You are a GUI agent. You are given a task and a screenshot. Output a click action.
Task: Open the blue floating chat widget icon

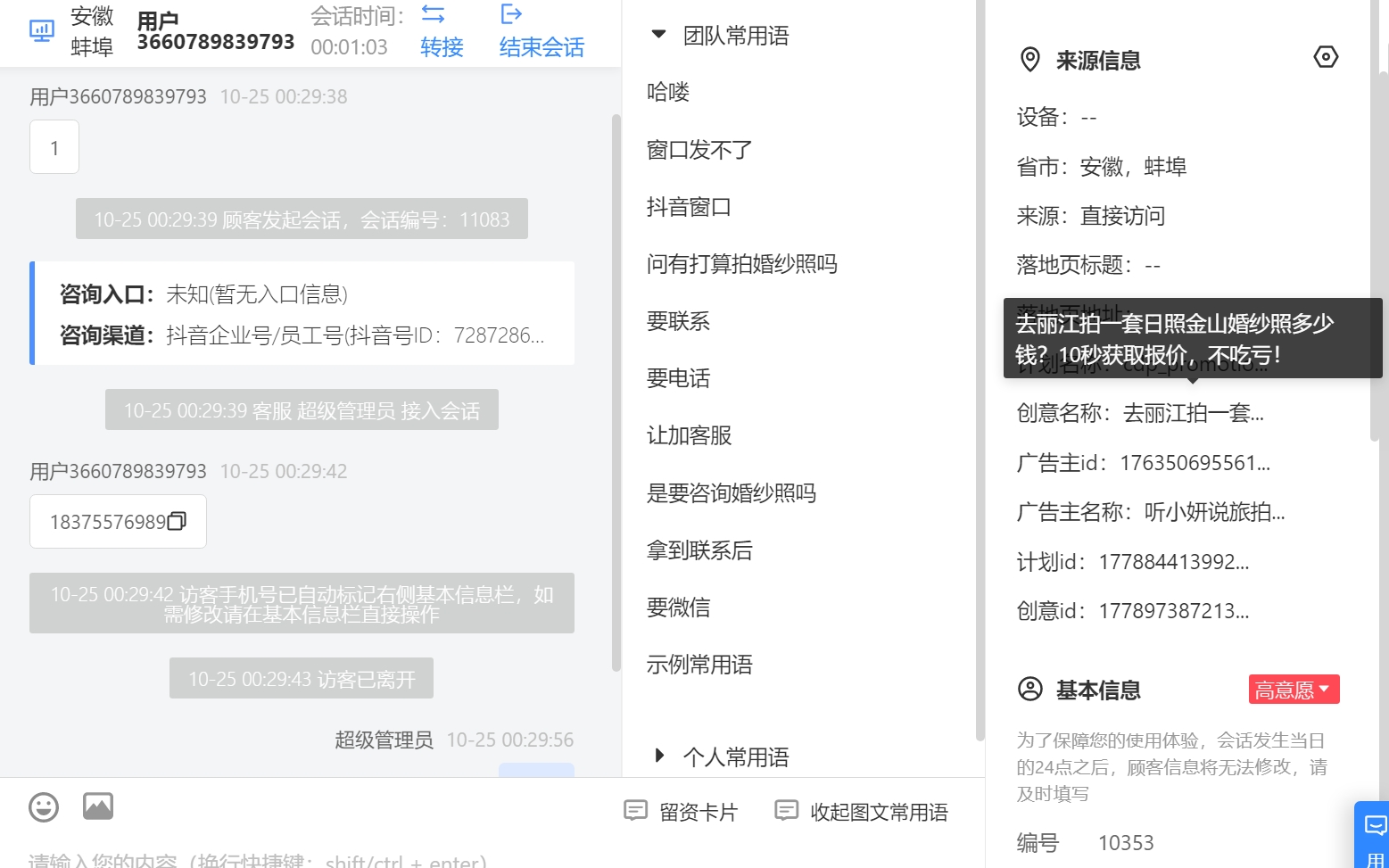pos(1376,825)
